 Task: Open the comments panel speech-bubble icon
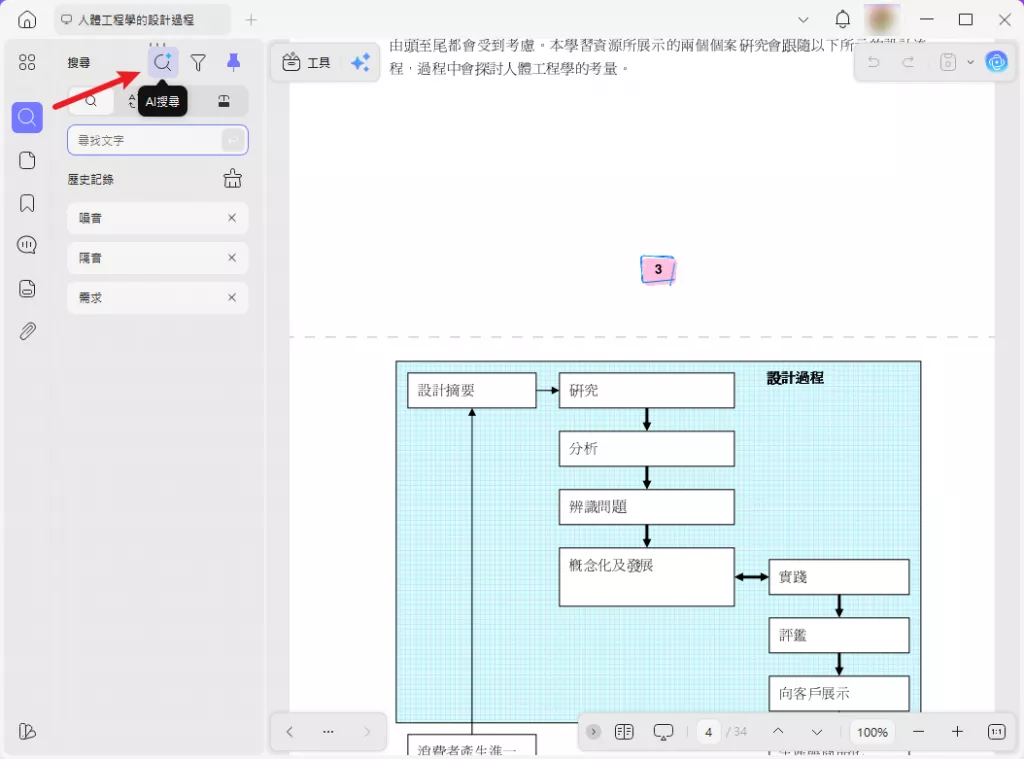(x=27, y=244)
